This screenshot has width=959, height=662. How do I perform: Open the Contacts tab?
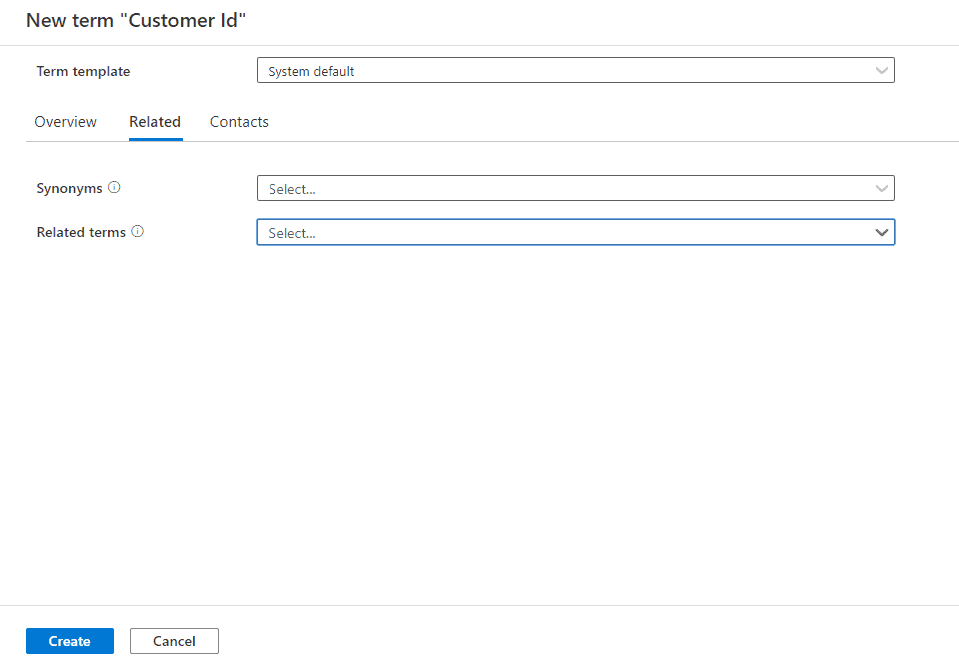coord(239,122)
